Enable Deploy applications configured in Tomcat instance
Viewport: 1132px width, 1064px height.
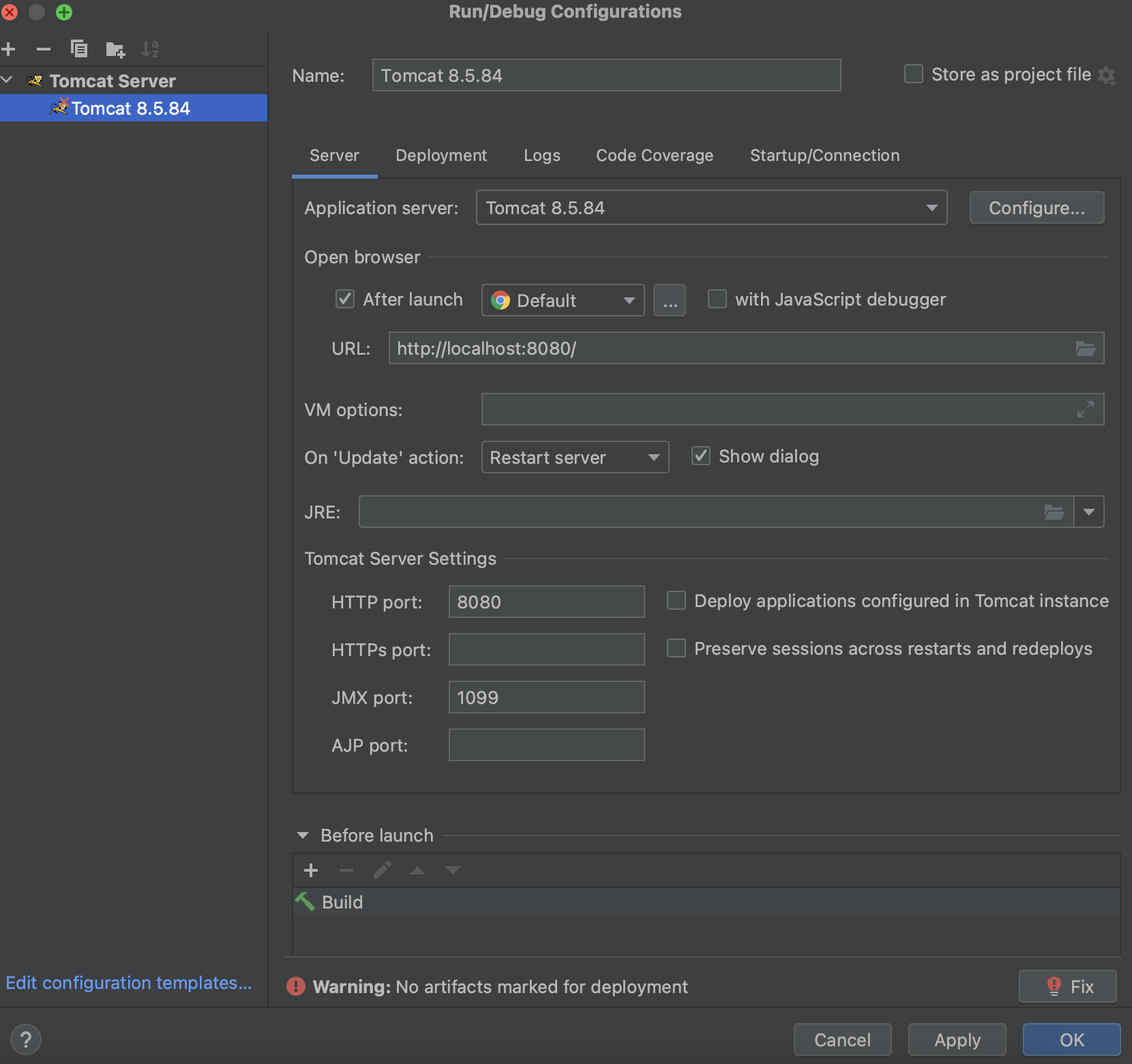(676, 600)
